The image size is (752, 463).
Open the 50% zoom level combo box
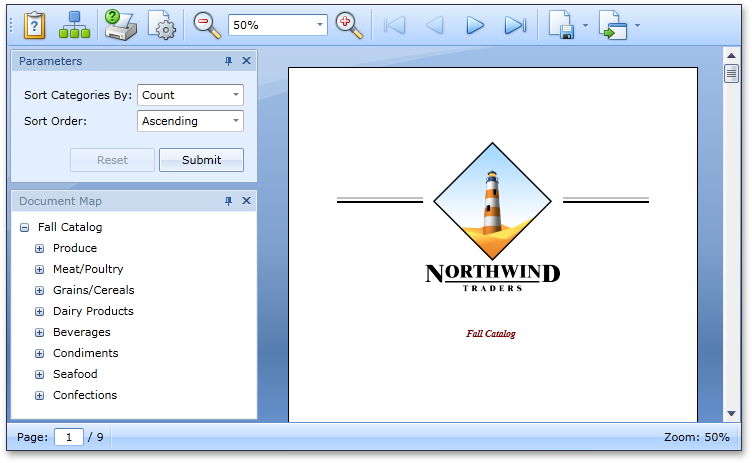[278, 25]
